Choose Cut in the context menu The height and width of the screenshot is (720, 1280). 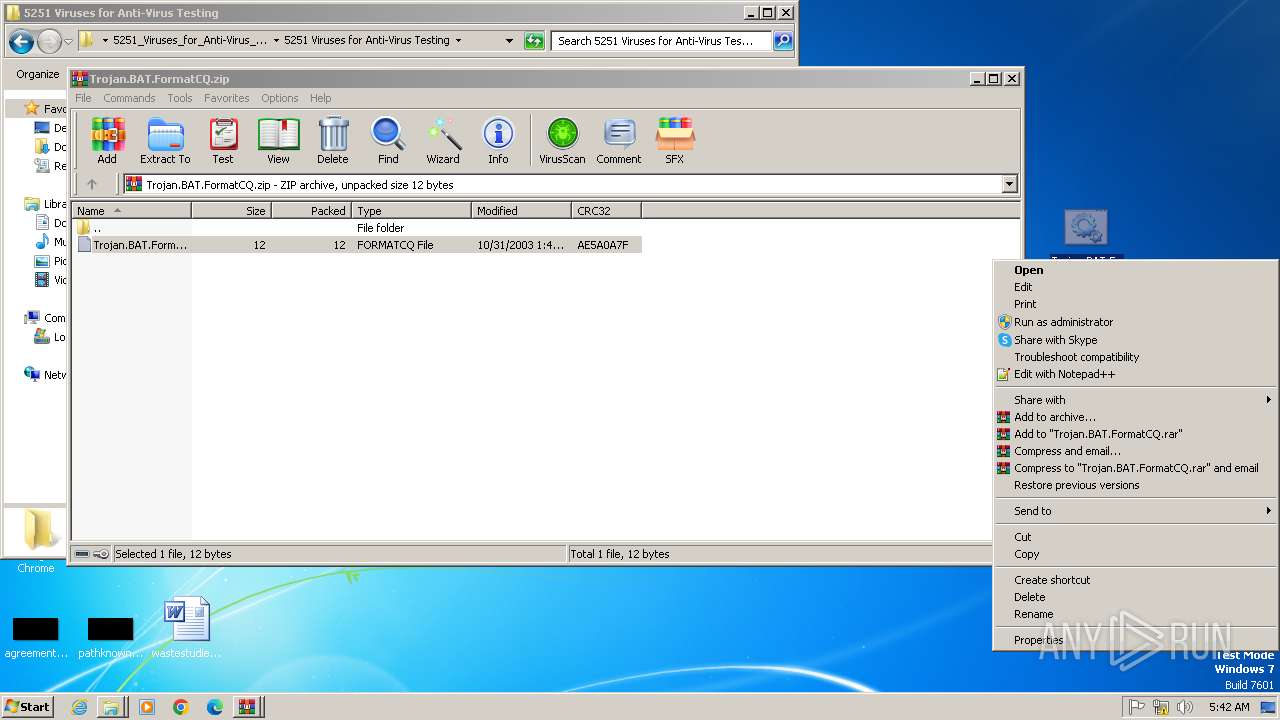click(x=1136, y=537)
